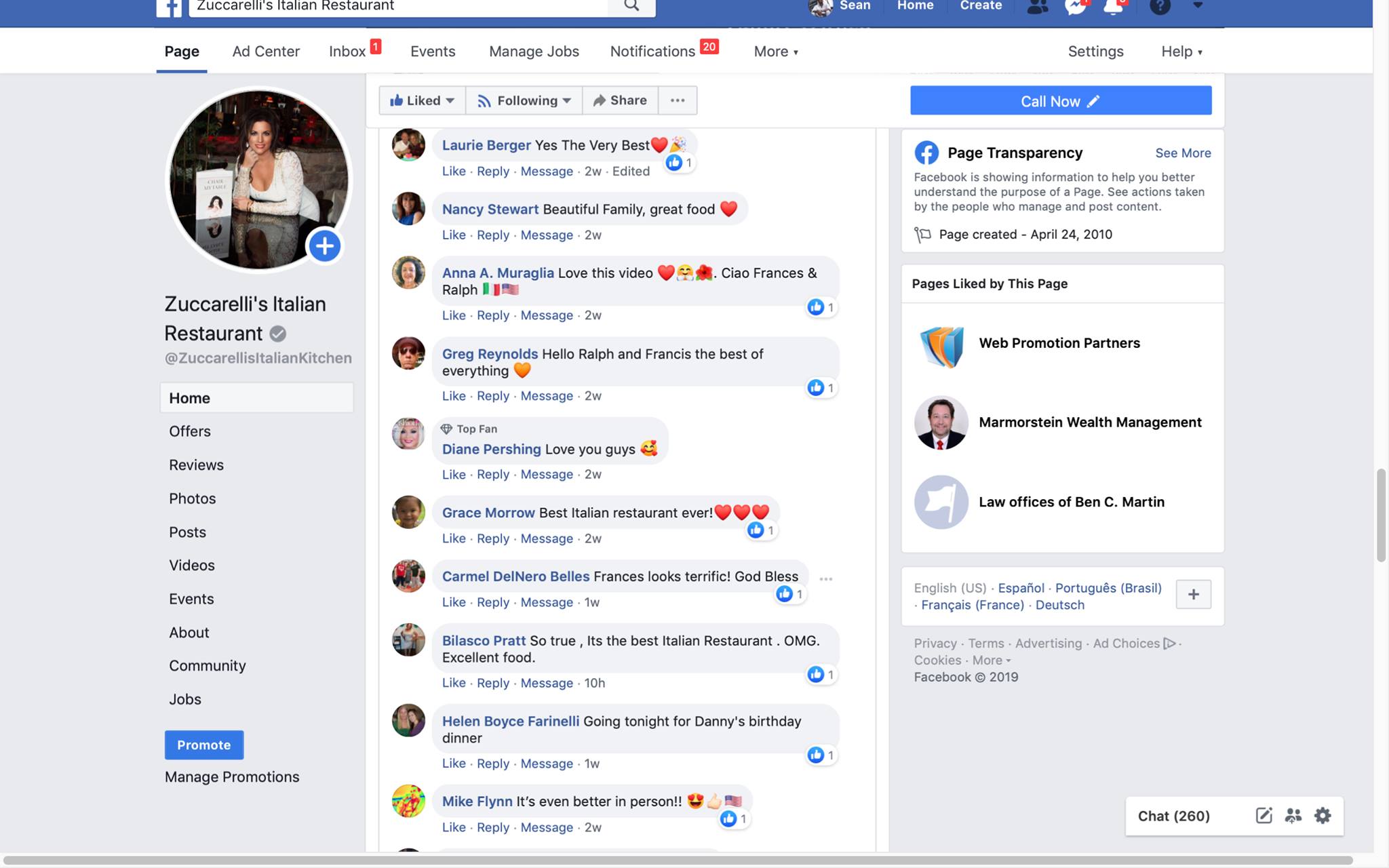Open Messenger icon in top bar
This screenshot has height=868, width=1389.
click(x=1075, y=7)
